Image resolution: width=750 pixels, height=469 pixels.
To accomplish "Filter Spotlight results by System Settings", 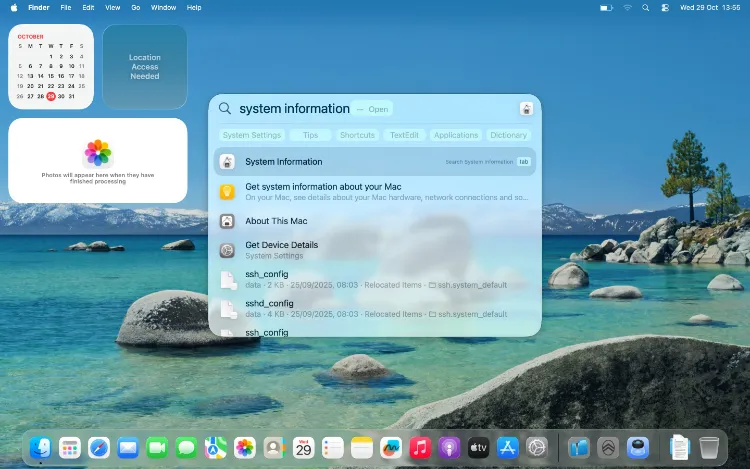I will pos(252,135).
